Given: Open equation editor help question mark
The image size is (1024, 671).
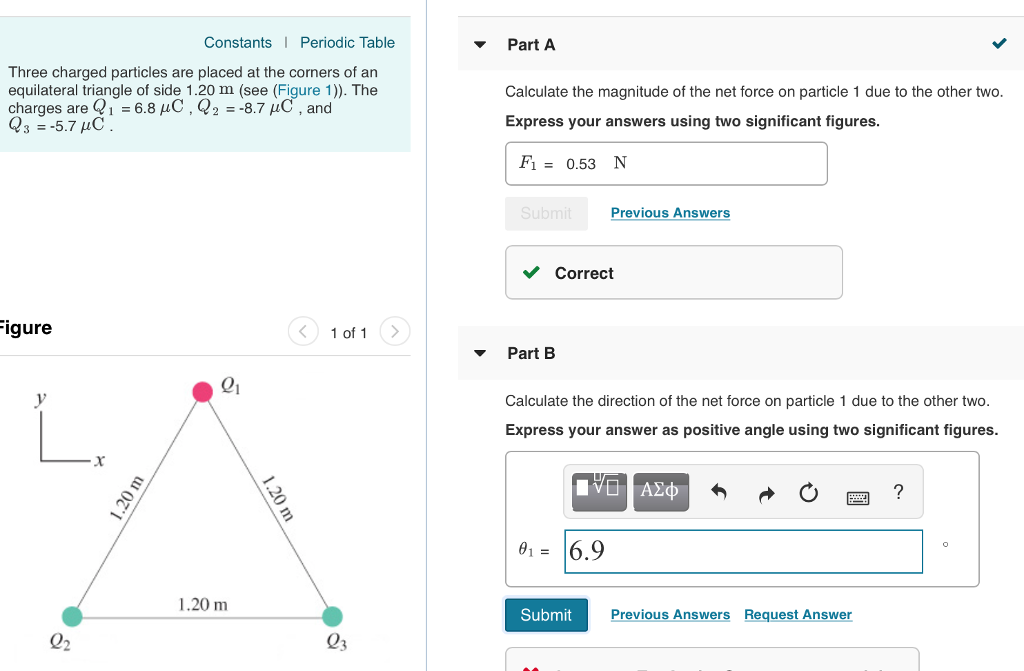Looking at the screenshot, I should point(897,491).
